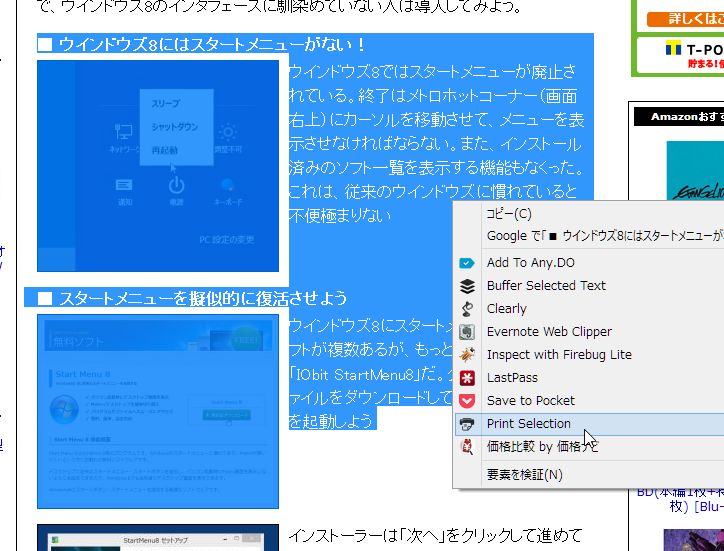Click the Amazonおす sidebar header
The height and width of the screenshot is (551, 724).
[x=679, y=117]
